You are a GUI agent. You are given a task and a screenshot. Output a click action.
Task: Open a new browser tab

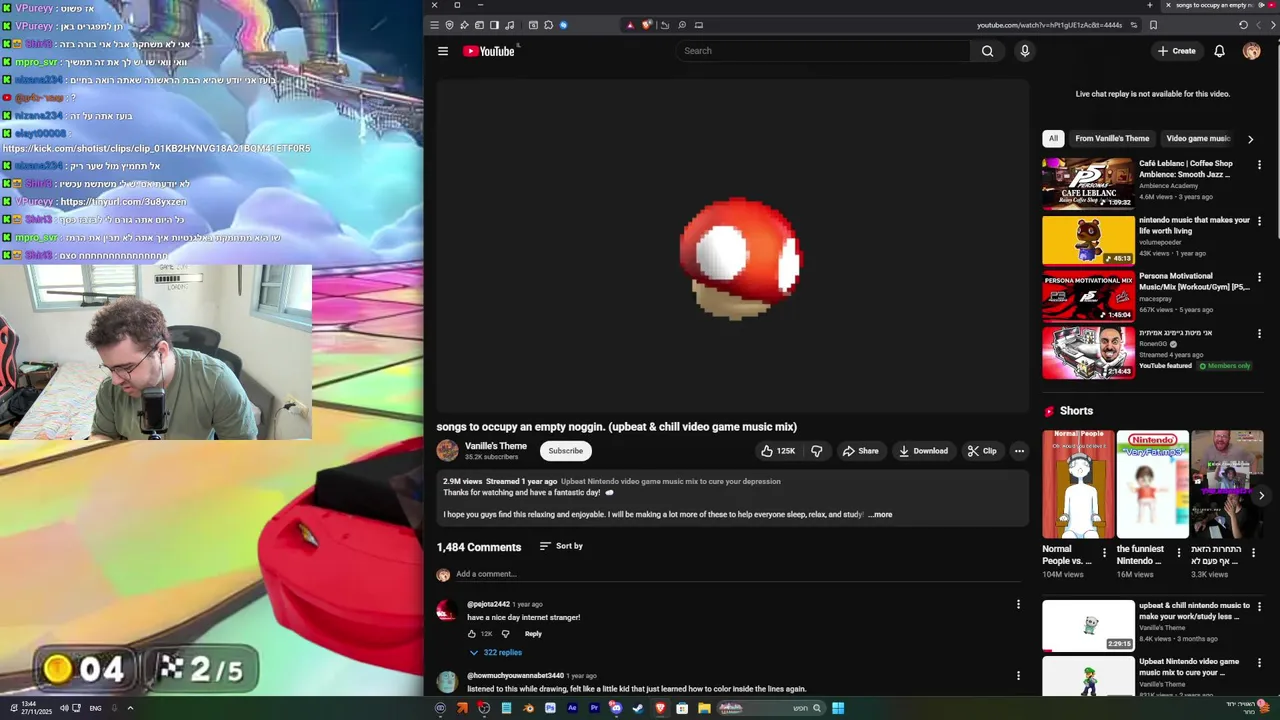click(1150, 5)
